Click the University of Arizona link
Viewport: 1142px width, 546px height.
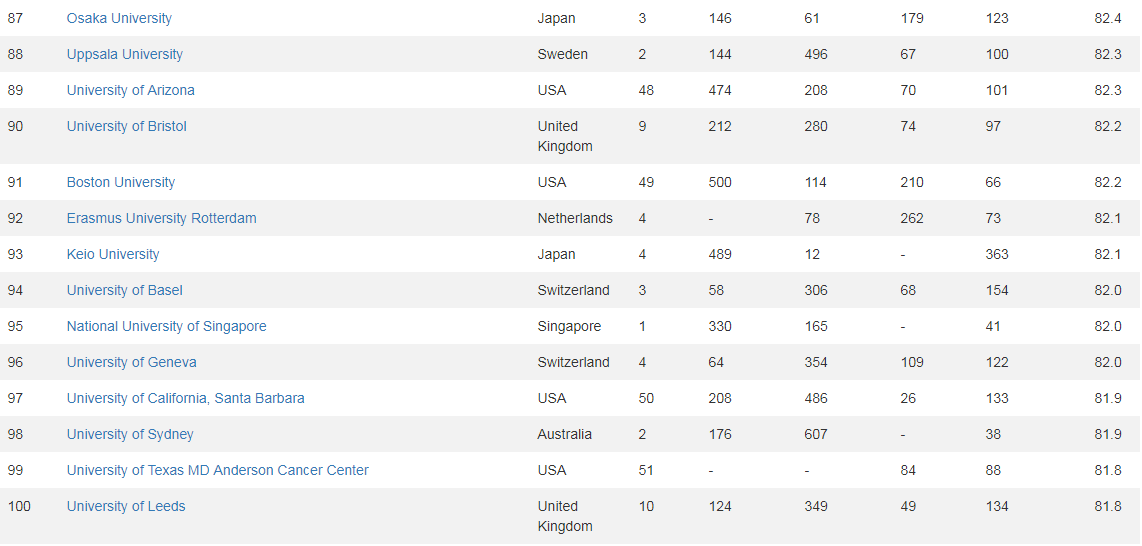(x=130, y=90)
